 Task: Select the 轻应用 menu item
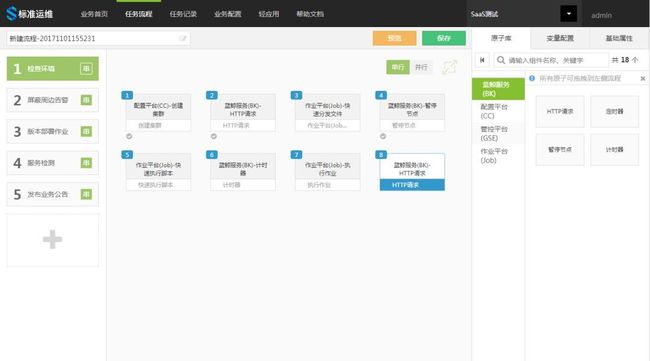click(269, 14)
